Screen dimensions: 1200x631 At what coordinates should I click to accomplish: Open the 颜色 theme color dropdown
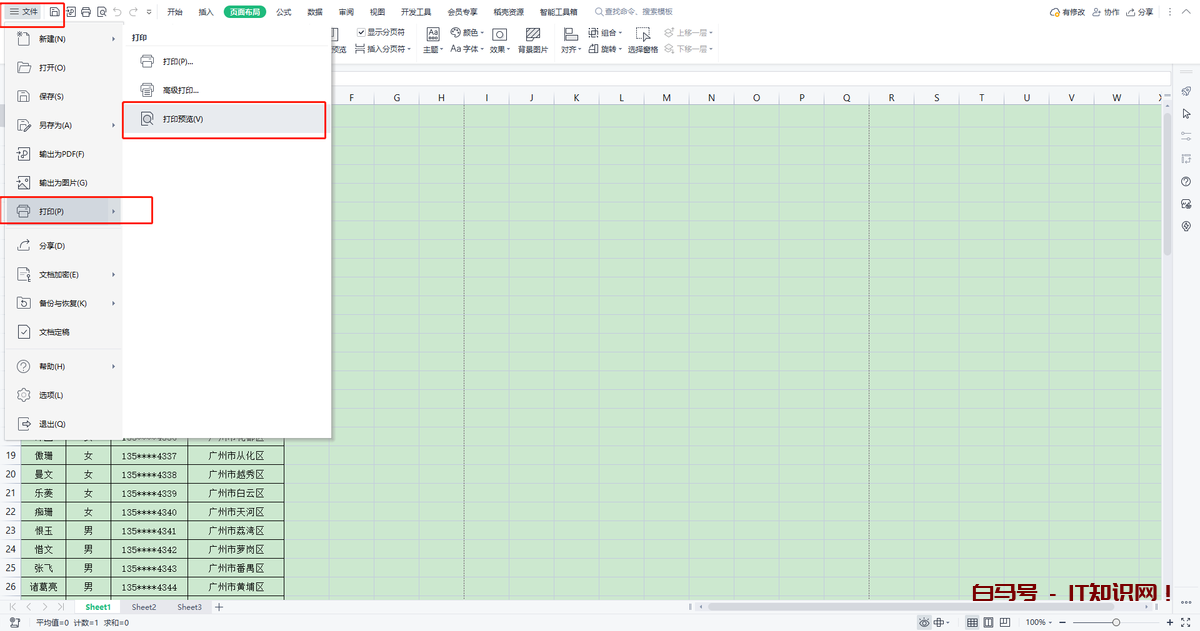pyautogui.click(x=467, y=32)
